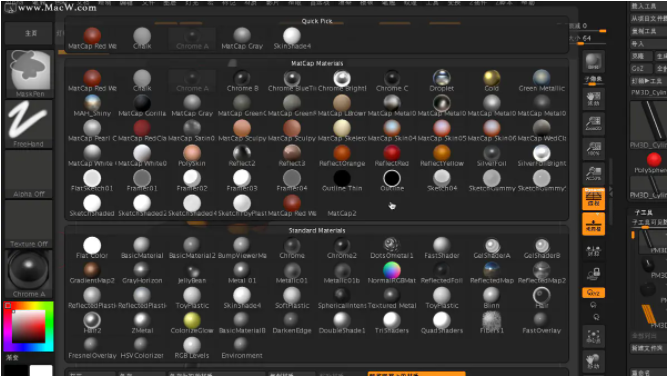667x377 pixels.
Task: Choose the ReflectYellow material
Action: 442,155
